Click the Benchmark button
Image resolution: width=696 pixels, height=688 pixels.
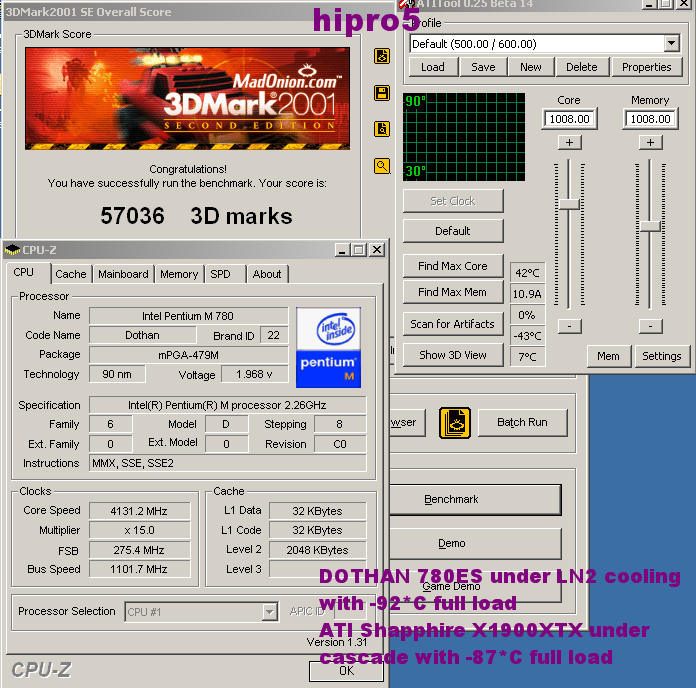pos(475,499)
